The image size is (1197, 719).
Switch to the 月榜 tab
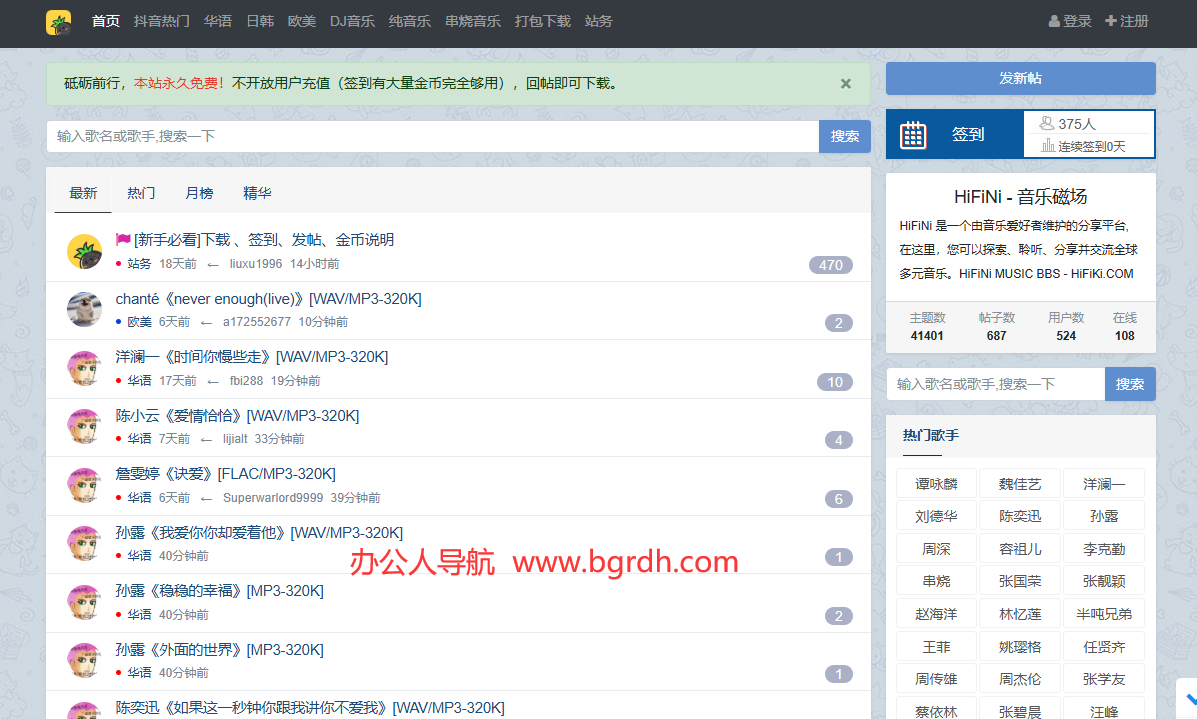[199, 193]
